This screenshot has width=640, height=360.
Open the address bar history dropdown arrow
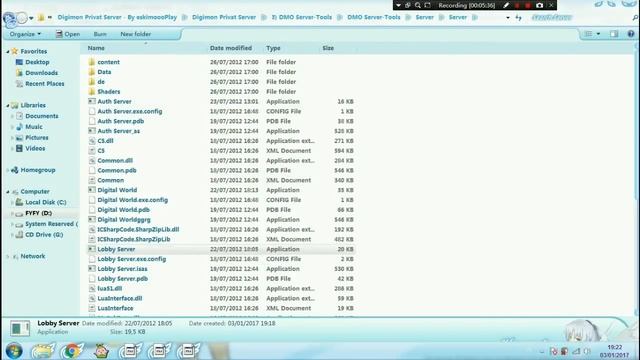pos(508,18)
